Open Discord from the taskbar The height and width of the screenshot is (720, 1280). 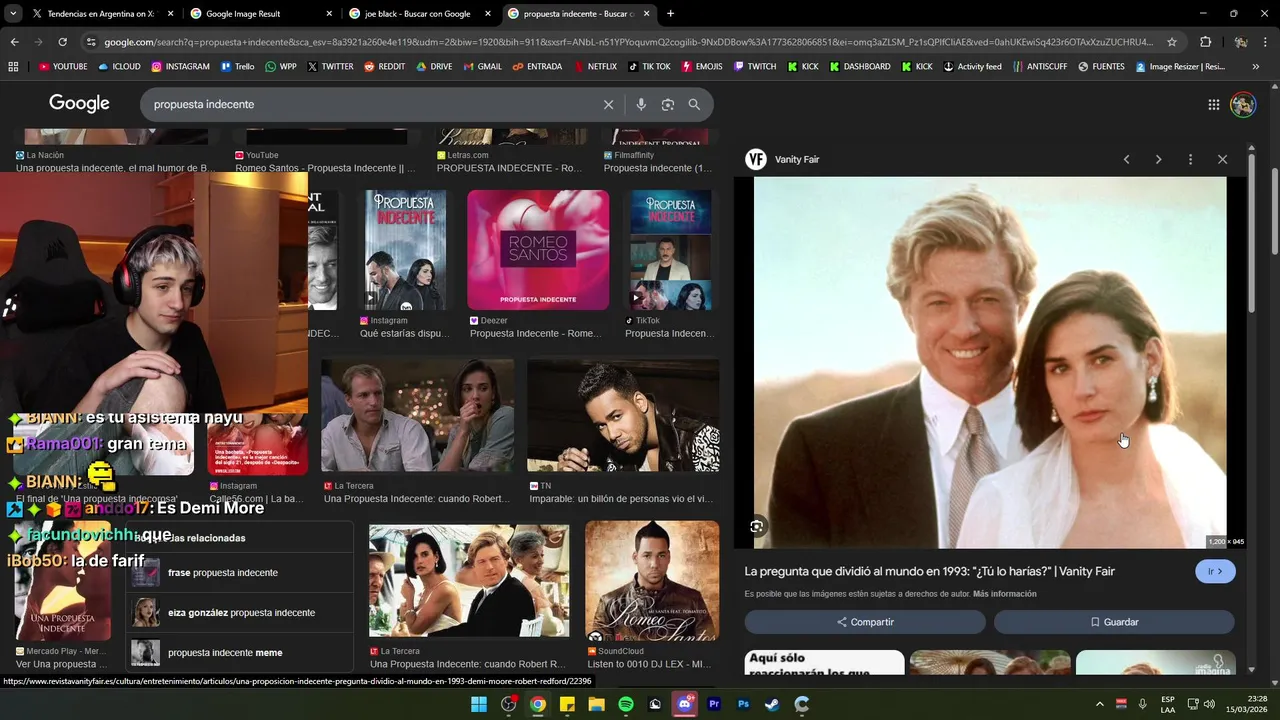tap(685, 704)
